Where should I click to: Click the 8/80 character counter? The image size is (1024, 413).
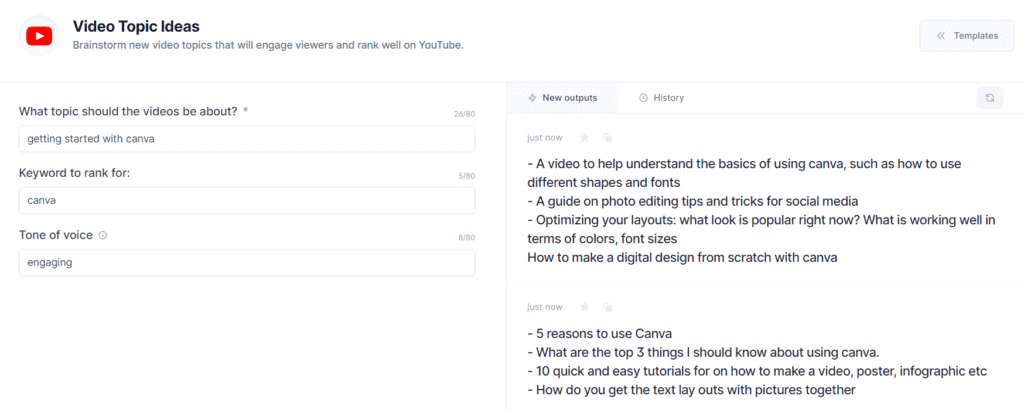pos(466,238)
